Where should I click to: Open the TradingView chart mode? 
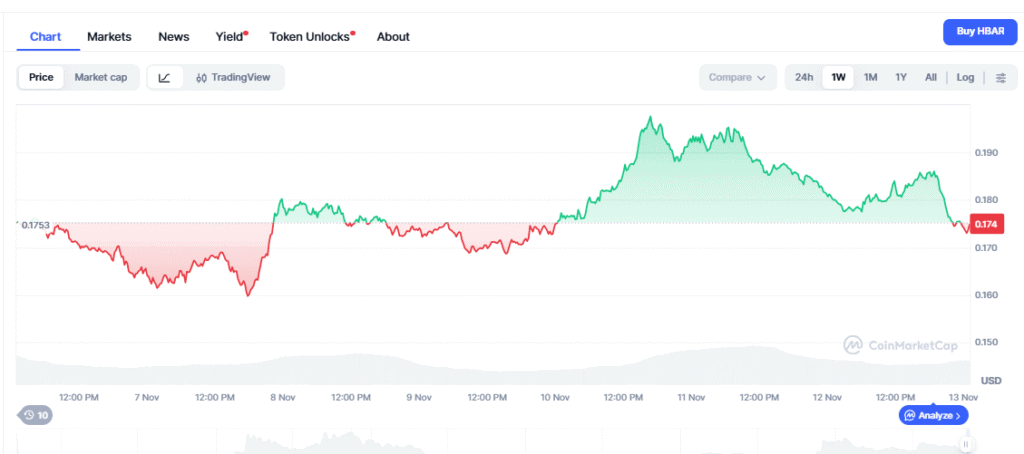[x=233, y=78]
